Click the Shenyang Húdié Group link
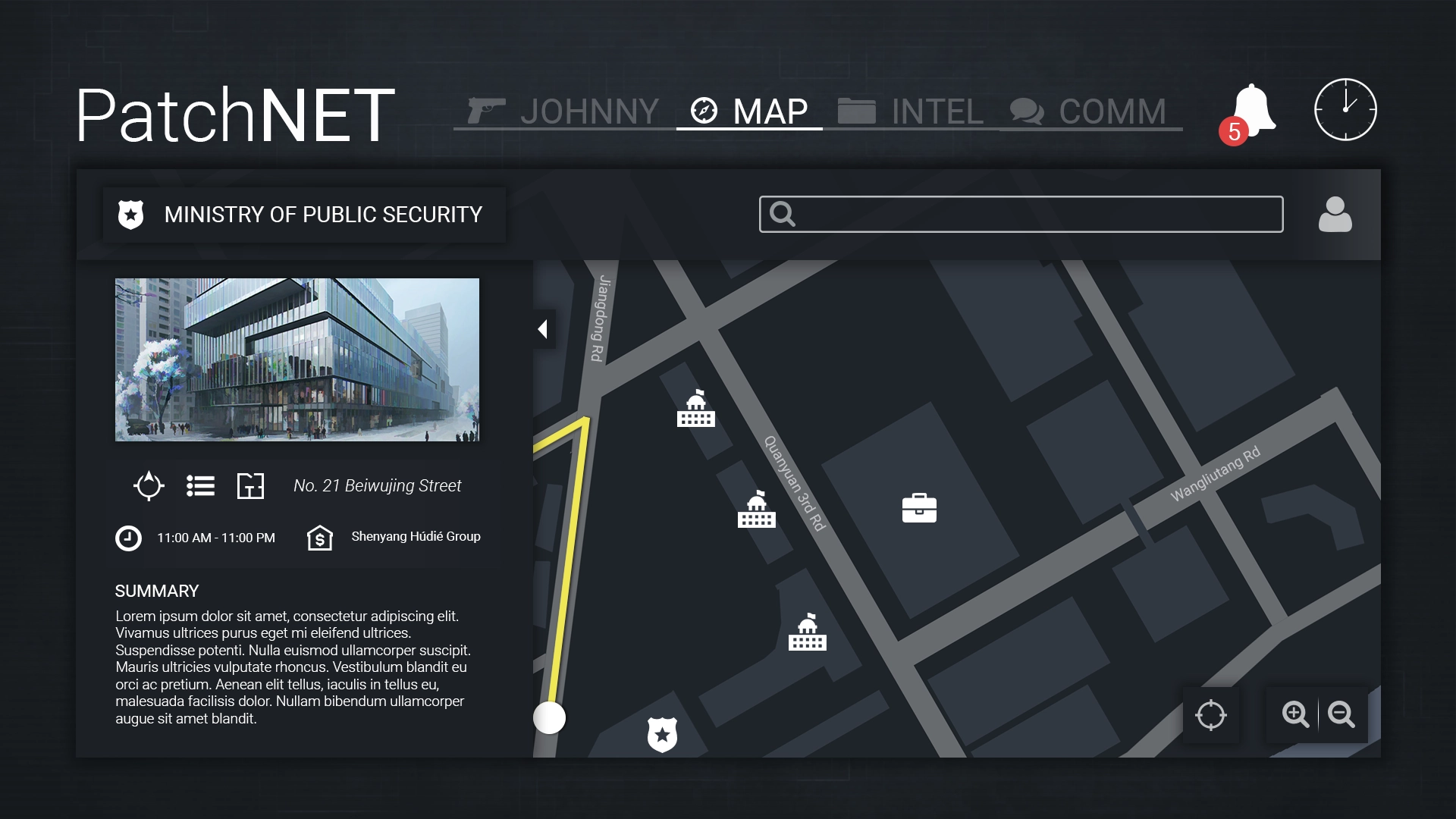Viewport: 1456px width, 819px height. click(x=416, y=537)
